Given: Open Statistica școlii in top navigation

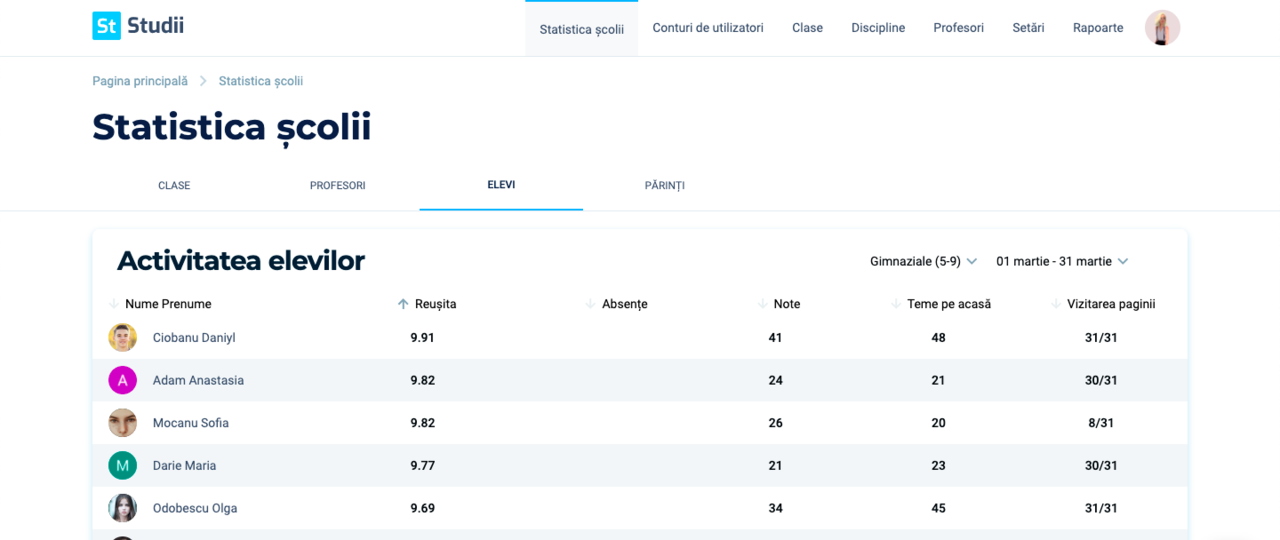Looking at the screenshot, I should [582, 29].
